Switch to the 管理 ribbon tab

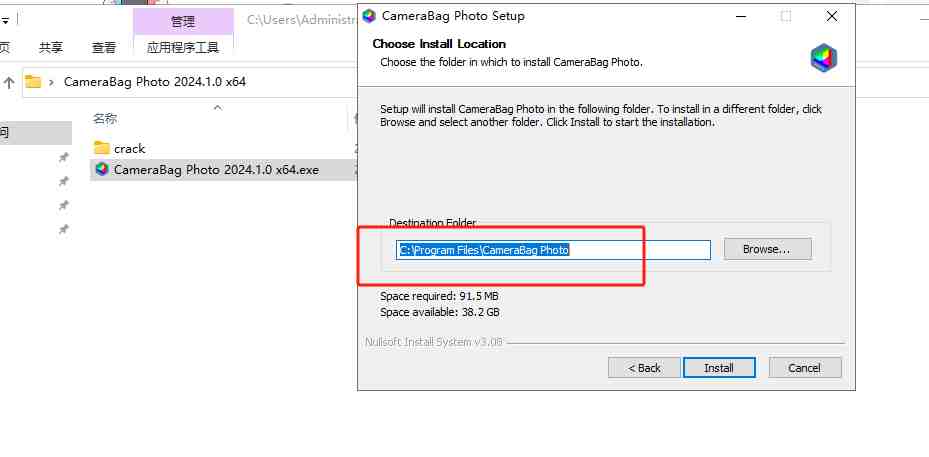183,21
